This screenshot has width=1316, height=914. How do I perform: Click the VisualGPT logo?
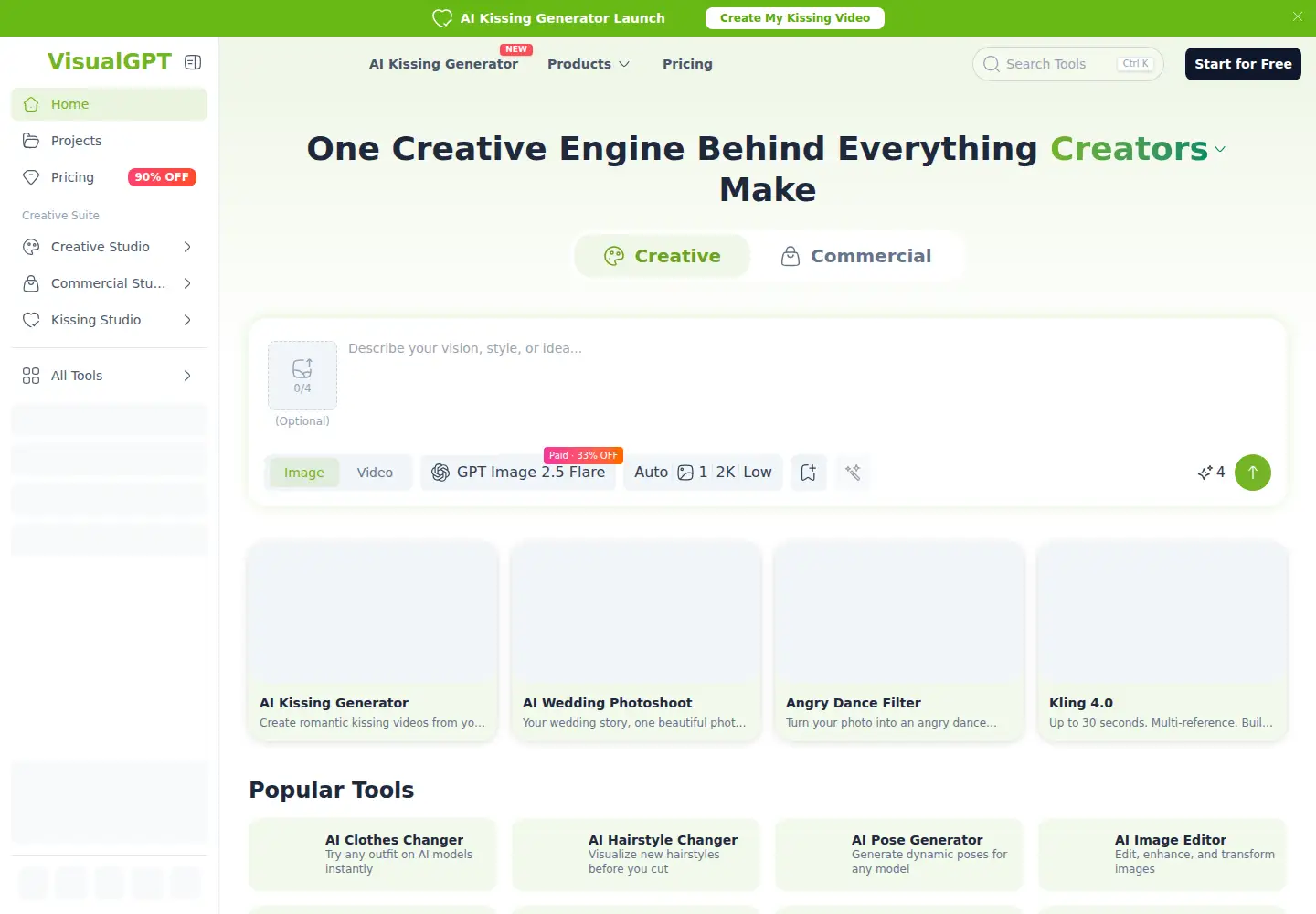[x=110, y=61]
